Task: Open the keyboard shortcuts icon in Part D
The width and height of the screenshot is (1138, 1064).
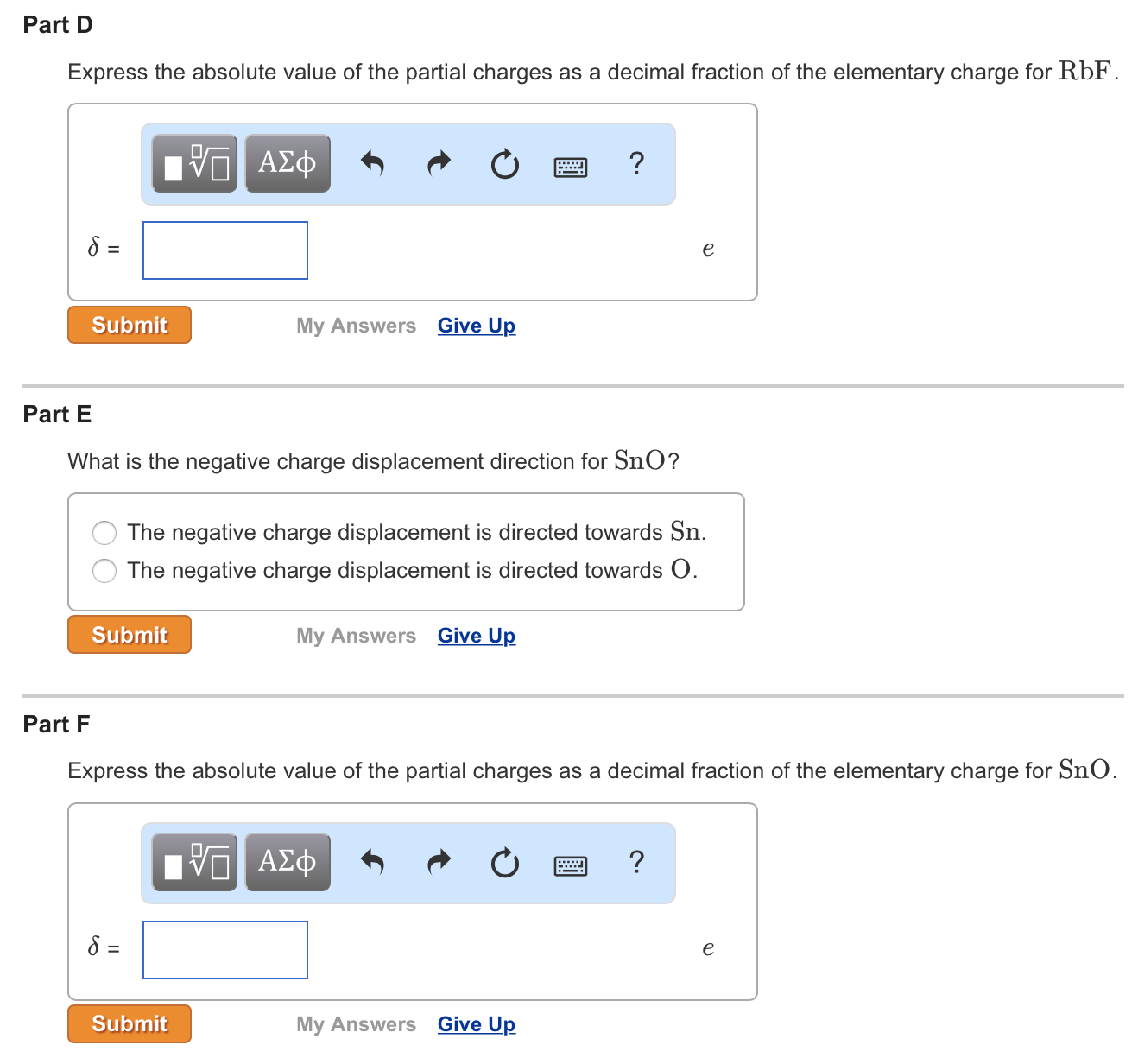Action: coord(570,166)
